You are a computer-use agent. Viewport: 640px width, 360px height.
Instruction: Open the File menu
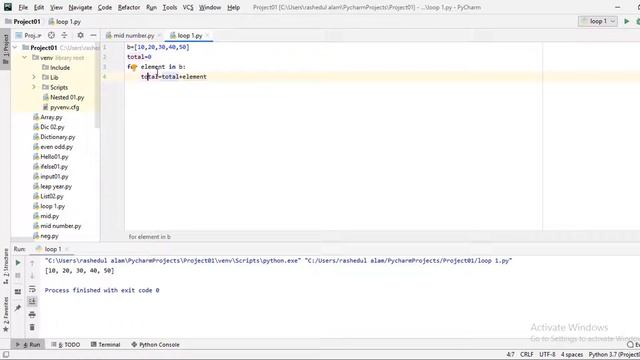(23, 7)
